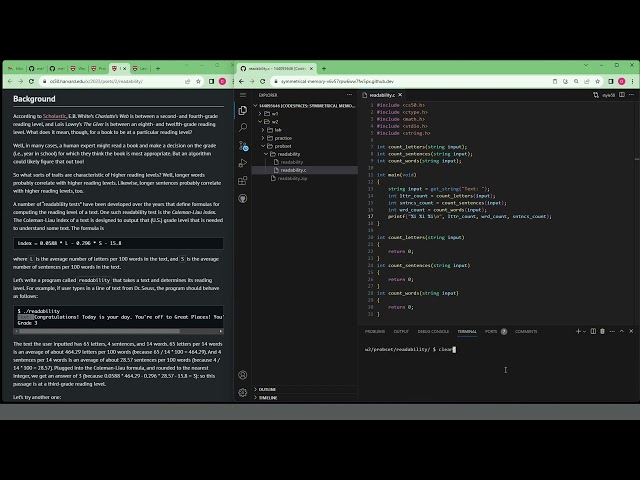Open Explorer panel more actions ellipsis
This screenshot has width=640, height=480.
pos(349,95)
